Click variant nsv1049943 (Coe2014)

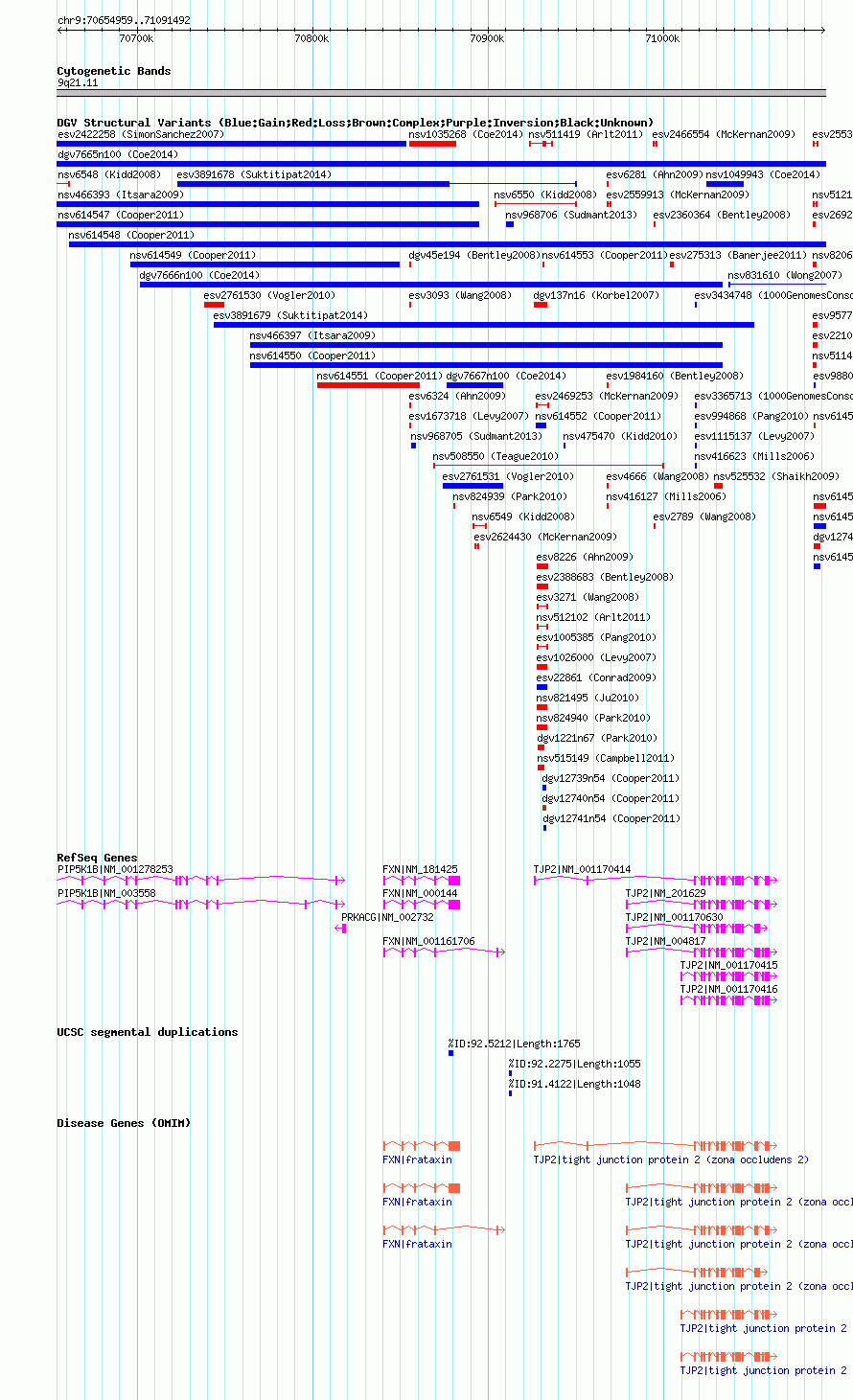[x=764, y=175]
